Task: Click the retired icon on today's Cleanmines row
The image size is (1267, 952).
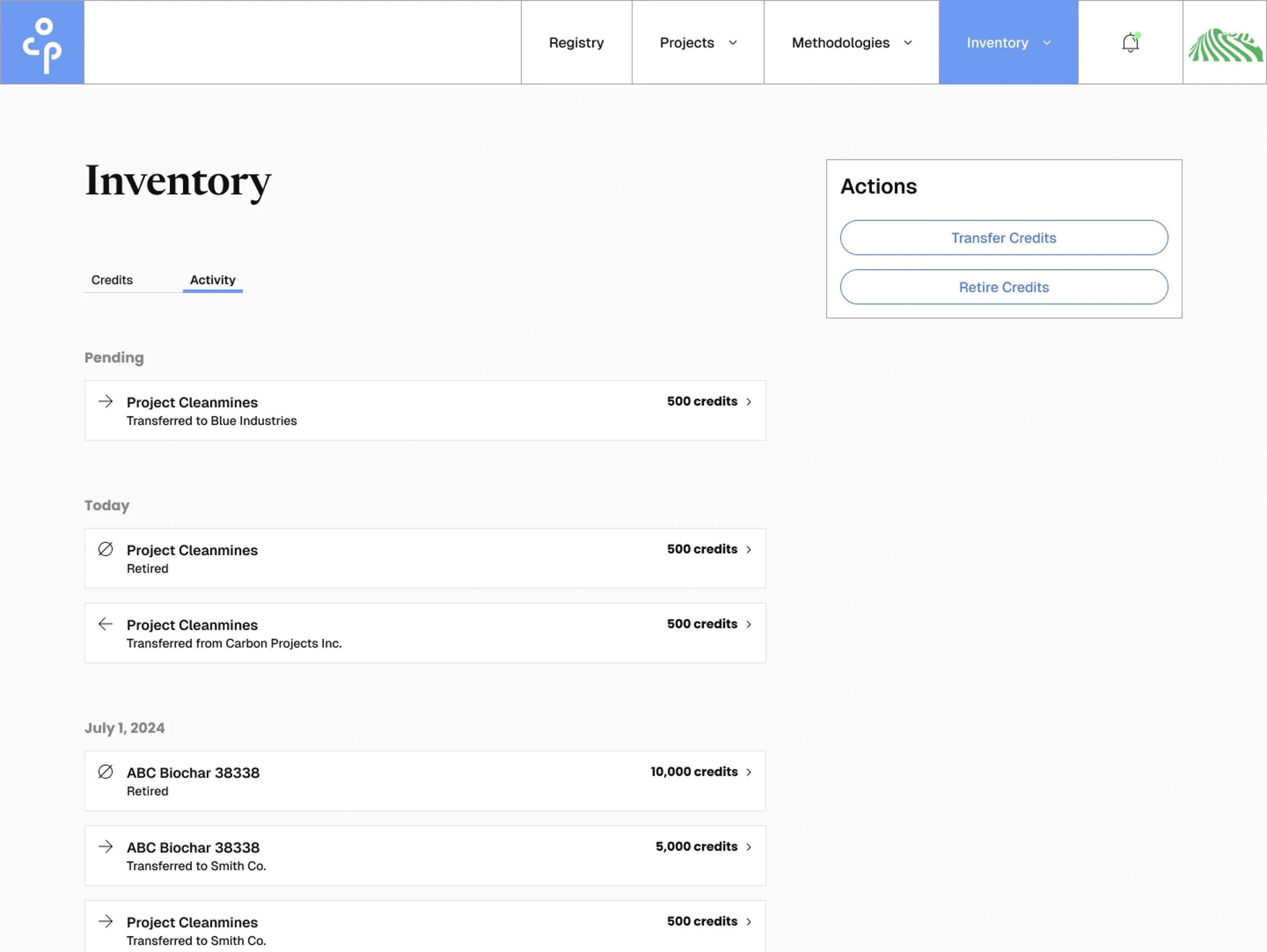Action: point(105,549)
